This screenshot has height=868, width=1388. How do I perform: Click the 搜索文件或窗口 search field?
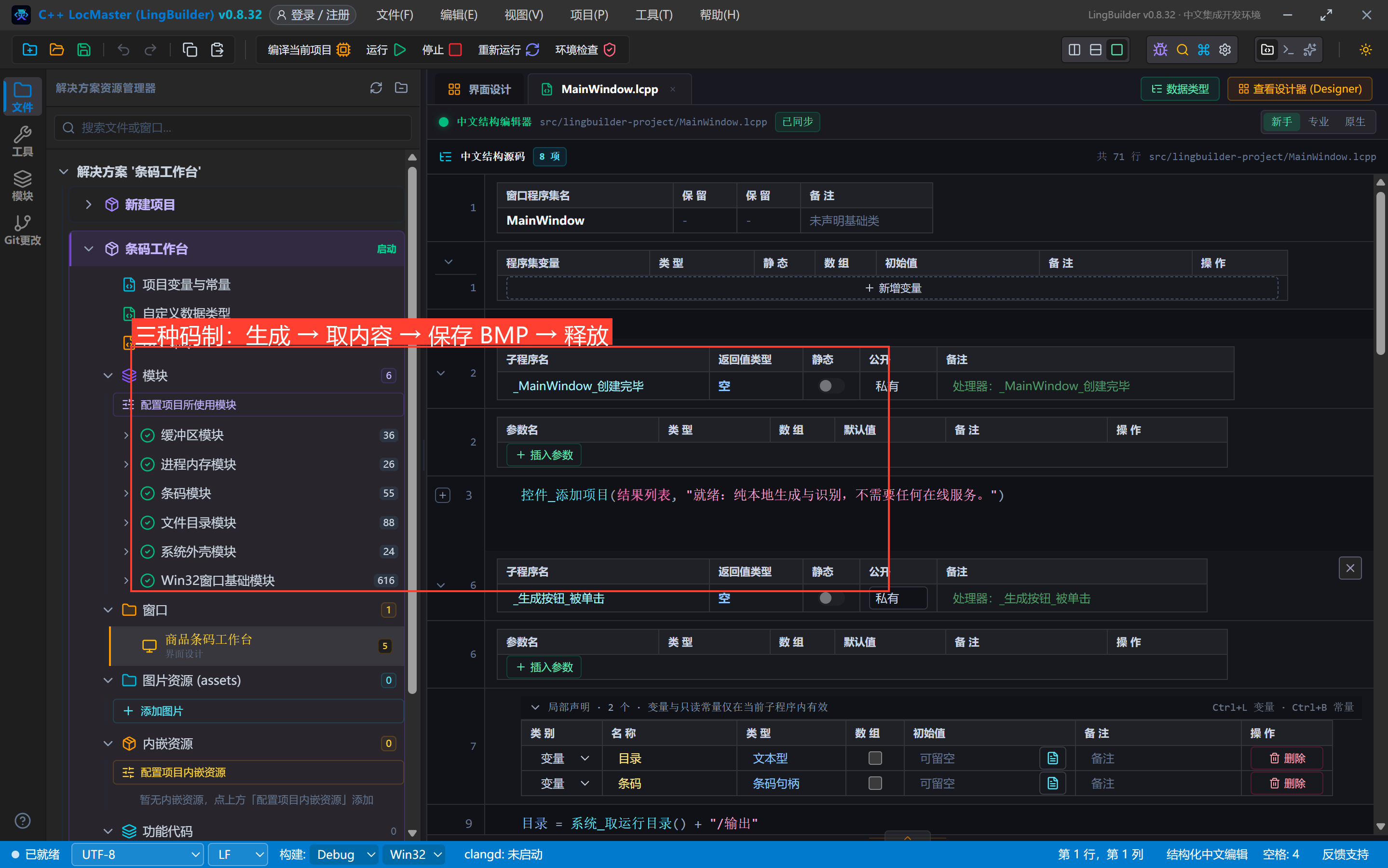coord(233,127)
